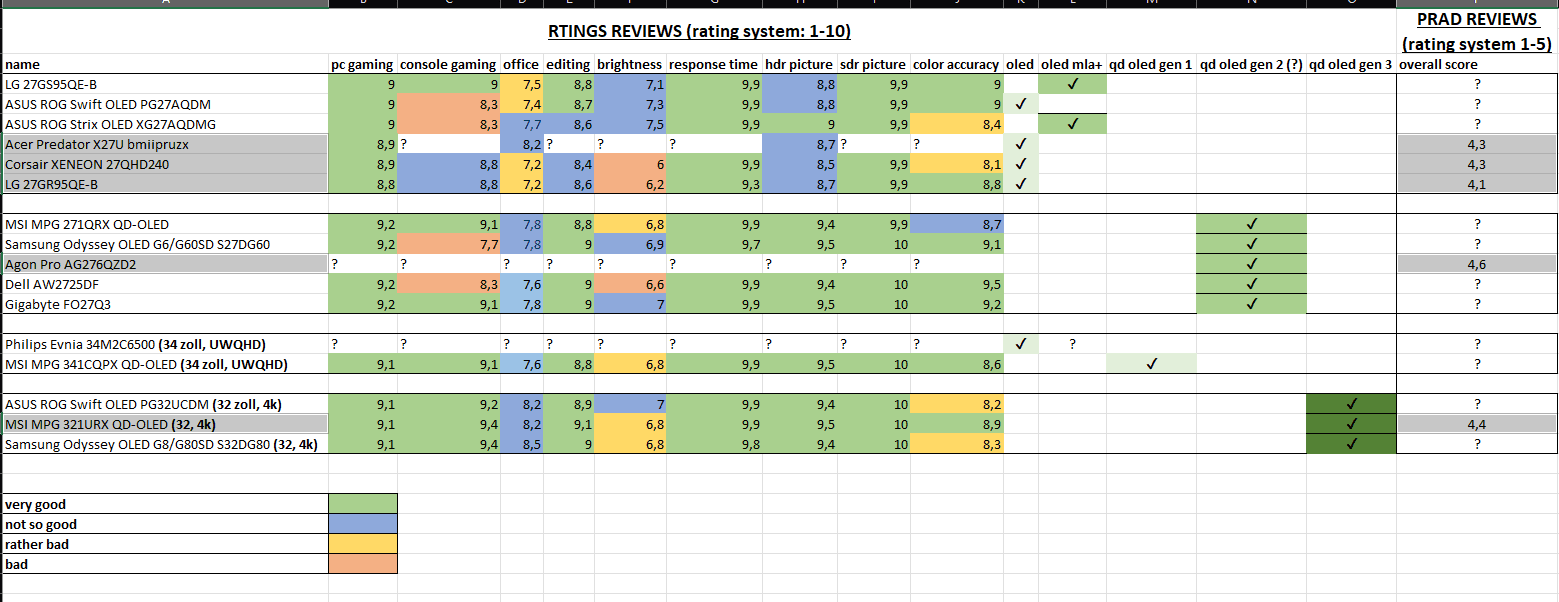1559x602 pixels.
Task: Click the oled checkmark in Corsair XENEON row
Action: [1020, 164]
